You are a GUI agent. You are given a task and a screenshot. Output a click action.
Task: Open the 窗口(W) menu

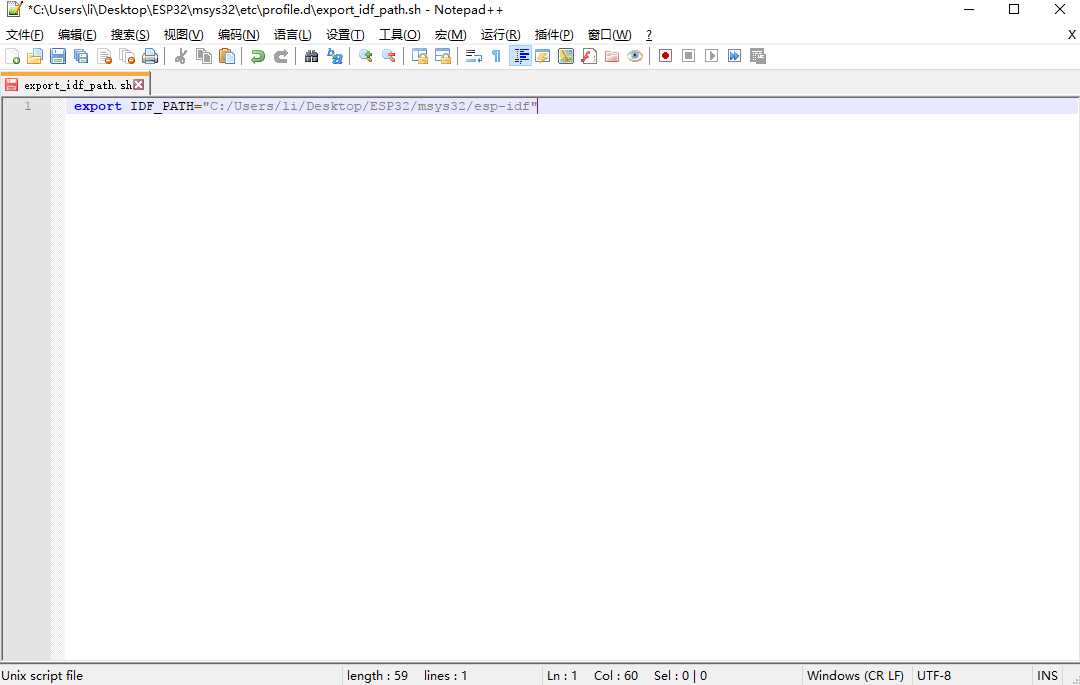(x=610, y=34)
